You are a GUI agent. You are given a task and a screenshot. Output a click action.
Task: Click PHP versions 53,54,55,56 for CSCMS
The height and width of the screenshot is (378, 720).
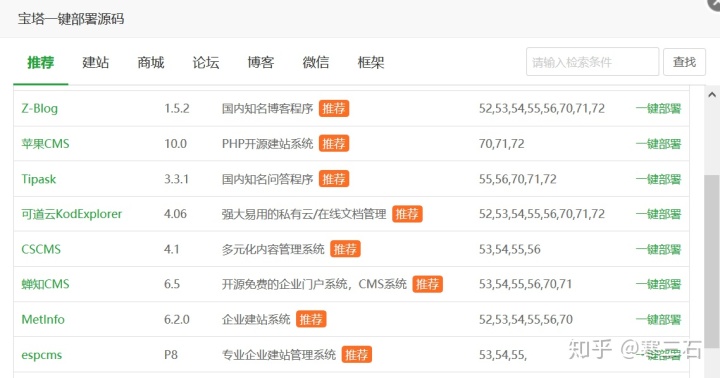[x=510, y=249]
